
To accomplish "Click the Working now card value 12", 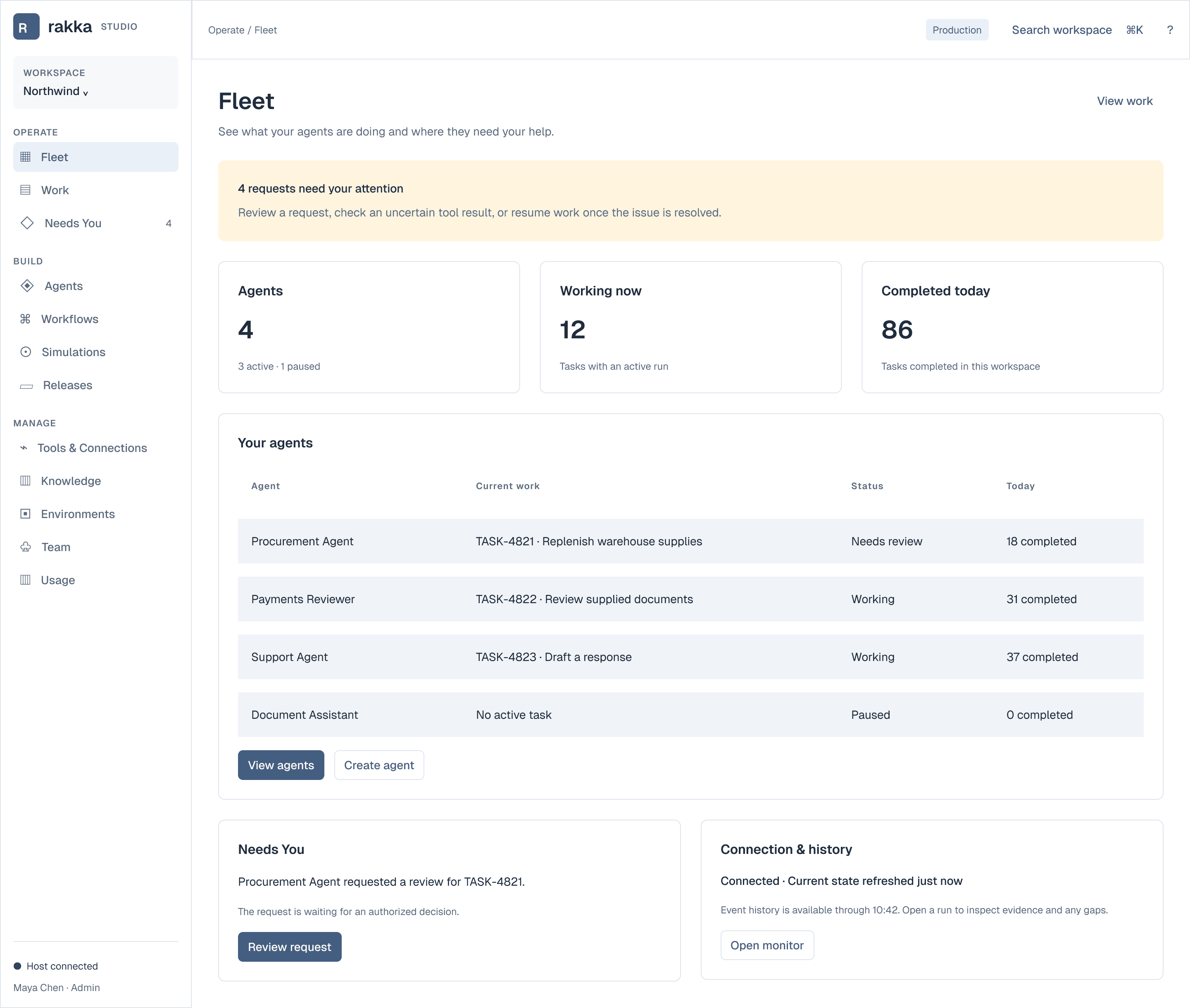I will pos(573,330).
